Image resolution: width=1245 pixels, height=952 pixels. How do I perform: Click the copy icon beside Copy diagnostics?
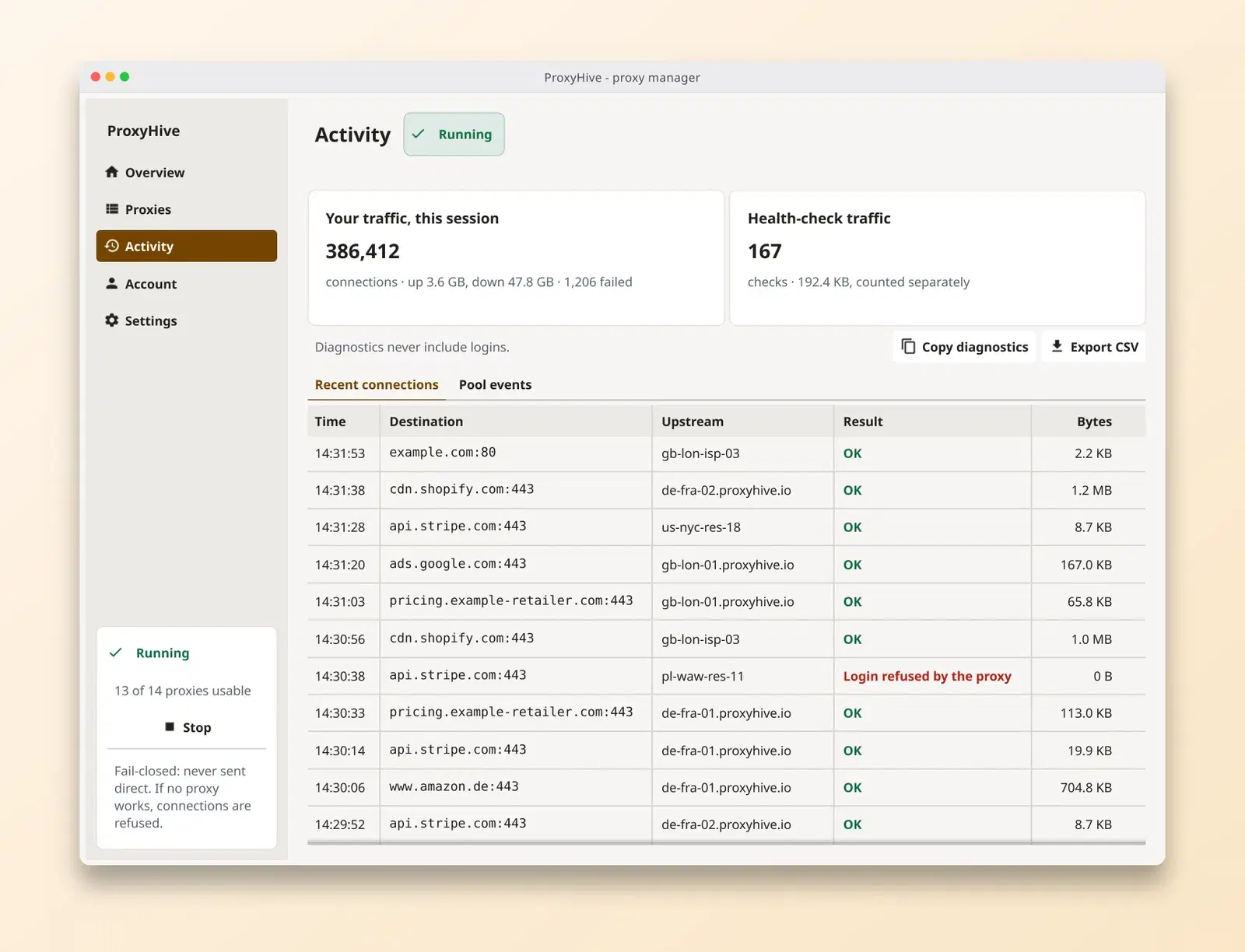pyautogui.click(x=908, y=346)
